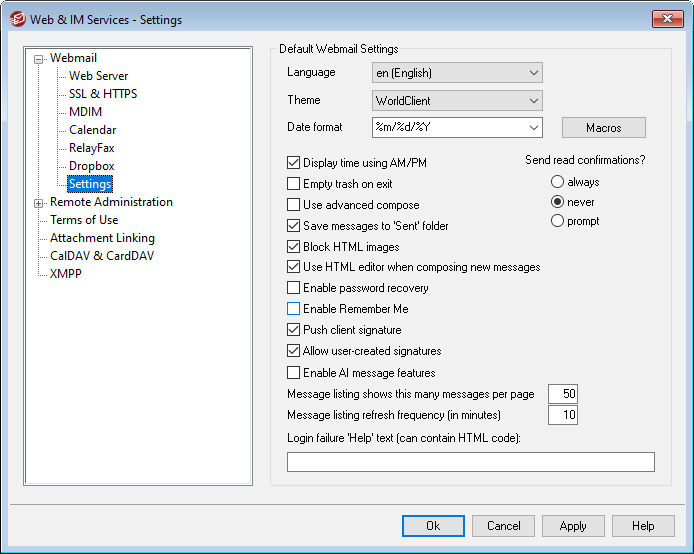Screen dimensions: 694x554
Task: Toggle Display time using AM/PM
Action: [294, 163]
